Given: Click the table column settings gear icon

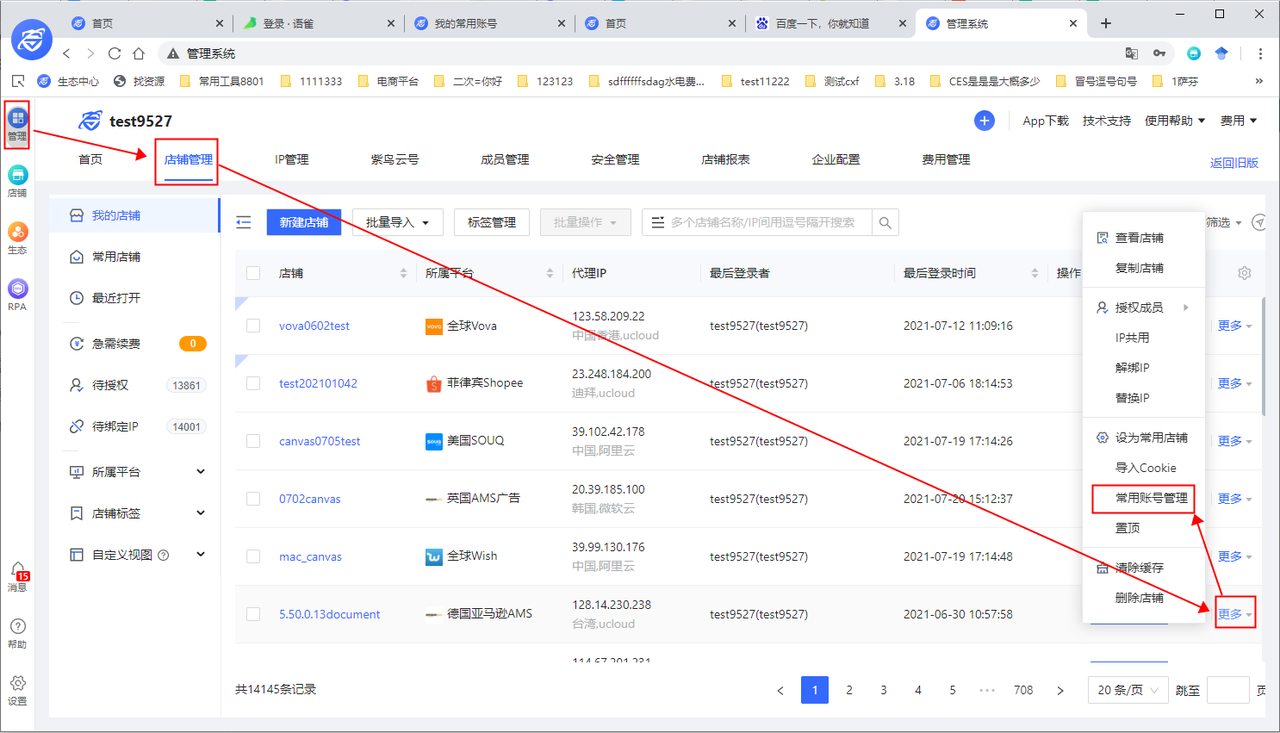Looking at the screenshot, I should click(x=1244, y=272).
